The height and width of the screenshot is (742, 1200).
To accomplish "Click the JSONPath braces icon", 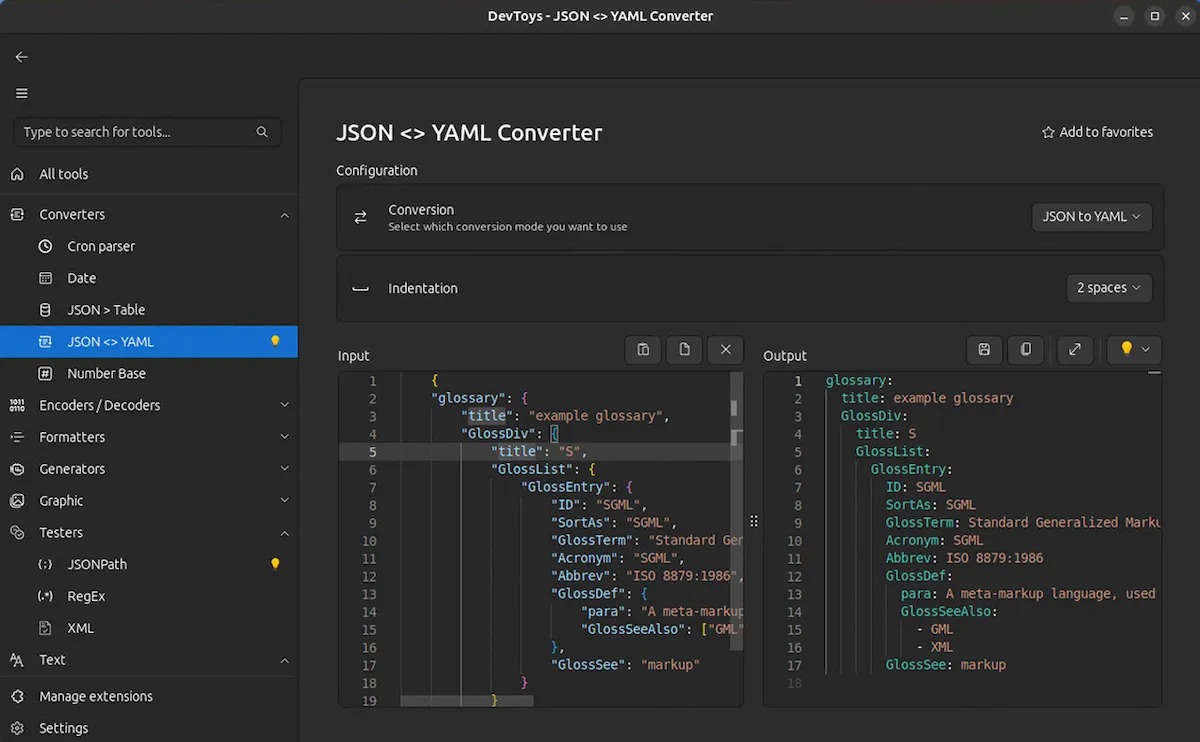I will click(45, 564).
